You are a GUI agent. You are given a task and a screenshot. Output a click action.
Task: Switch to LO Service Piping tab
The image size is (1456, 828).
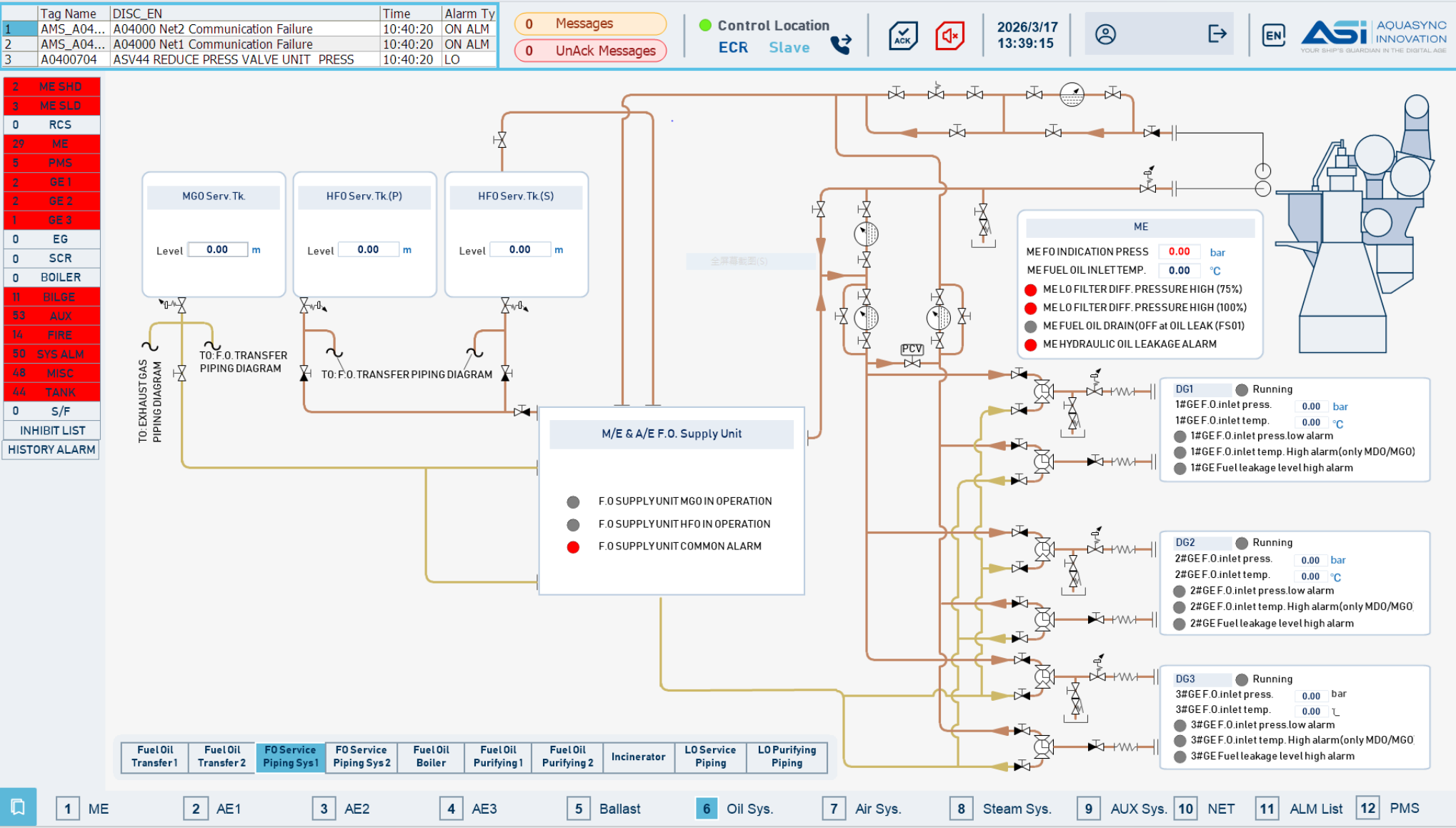pyautogui.click(x=710, y=757)
